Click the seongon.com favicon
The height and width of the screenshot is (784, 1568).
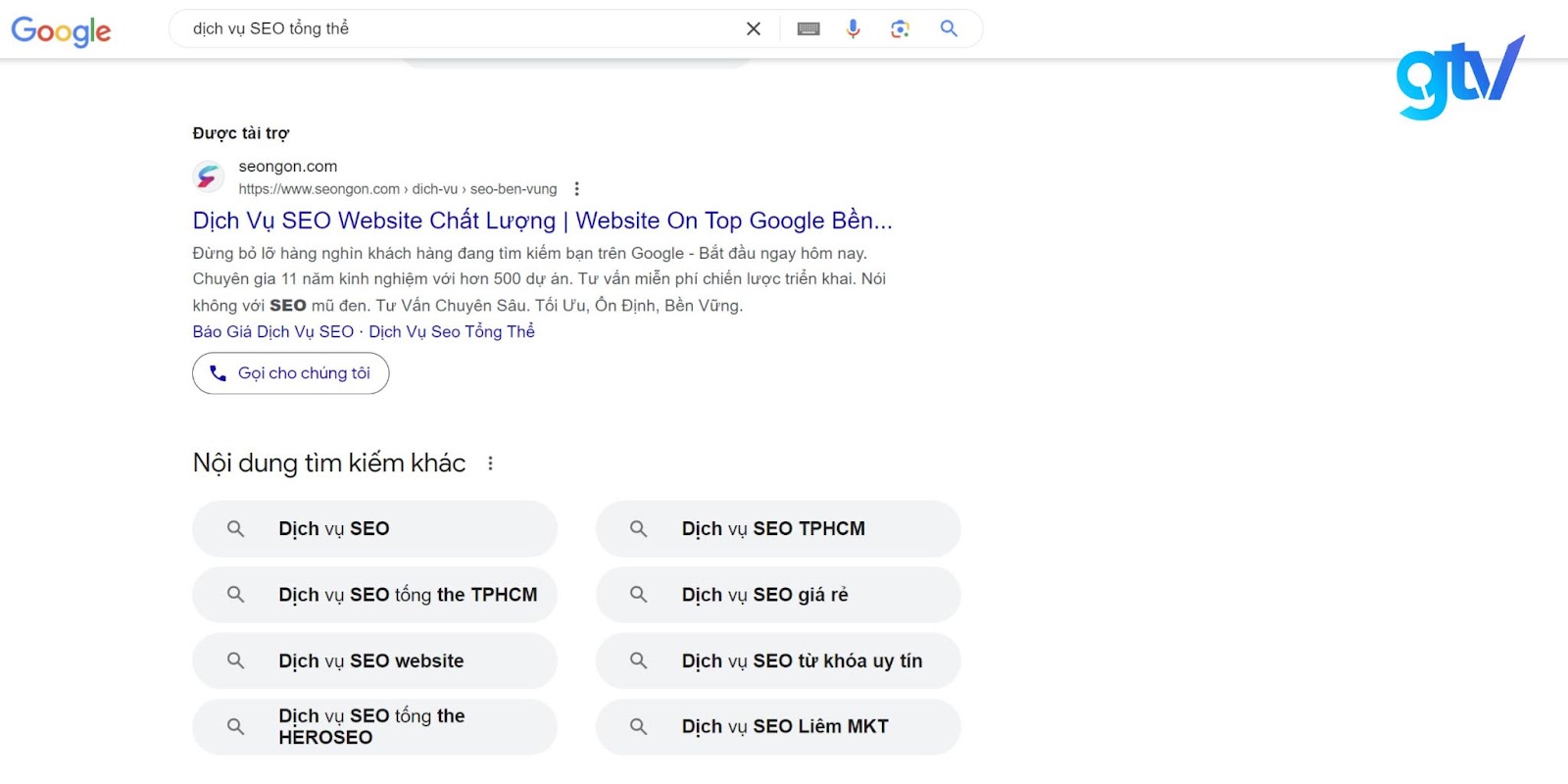(208, 176)
